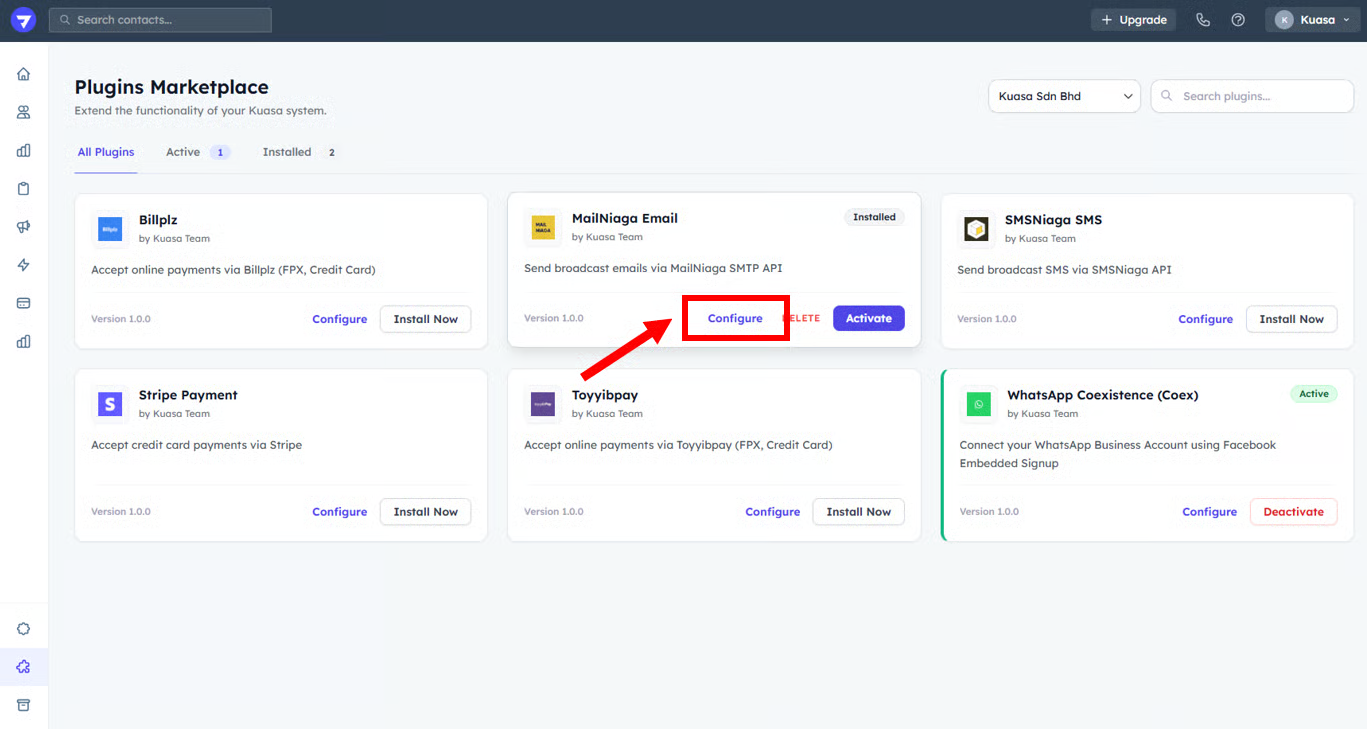Open the contacts people icon in sidebar
Image resolution: width=1367 pixels, height=729 pixels.
point(24,112)
